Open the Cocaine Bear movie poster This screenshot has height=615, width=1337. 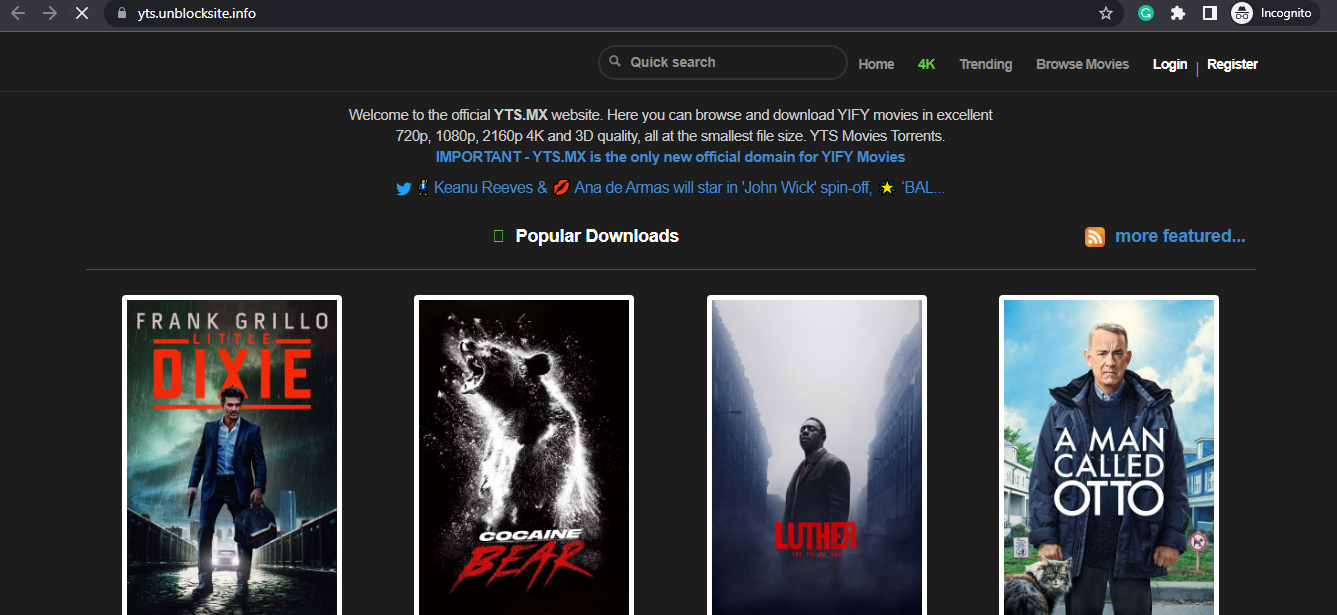[523, 455]
